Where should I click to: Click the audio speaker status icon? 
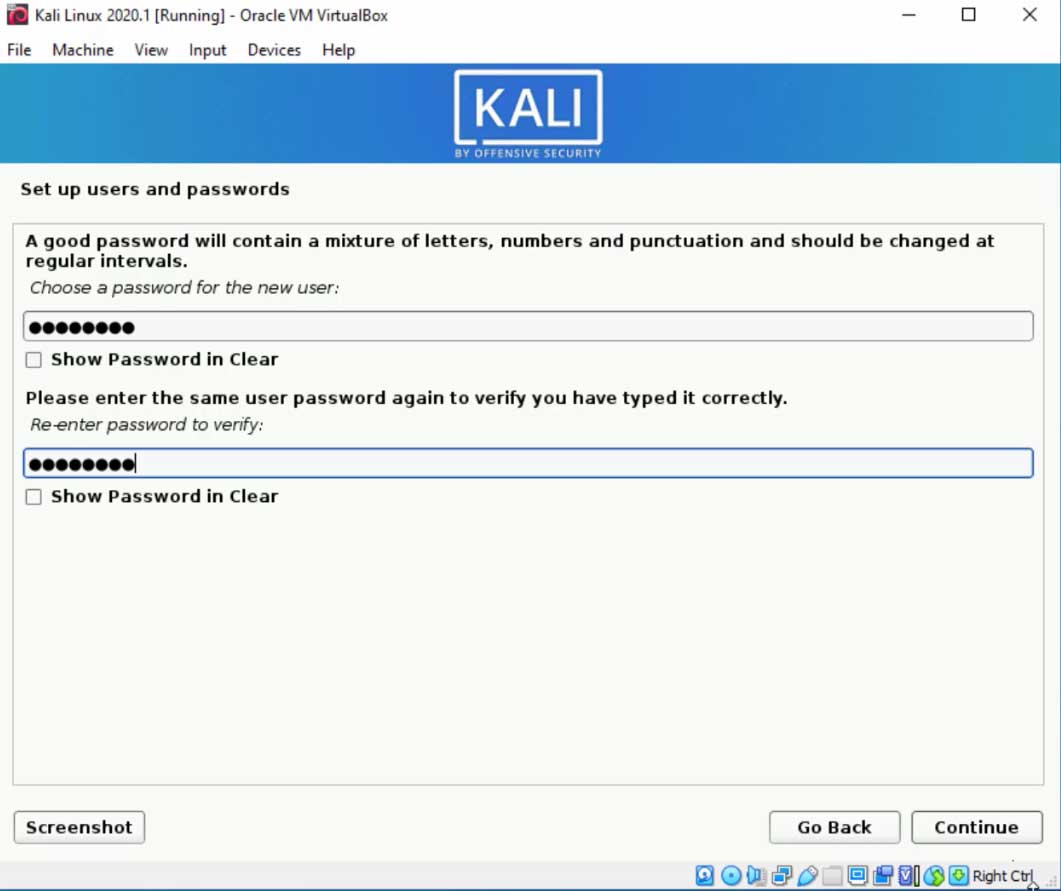[x=756, y=875]
